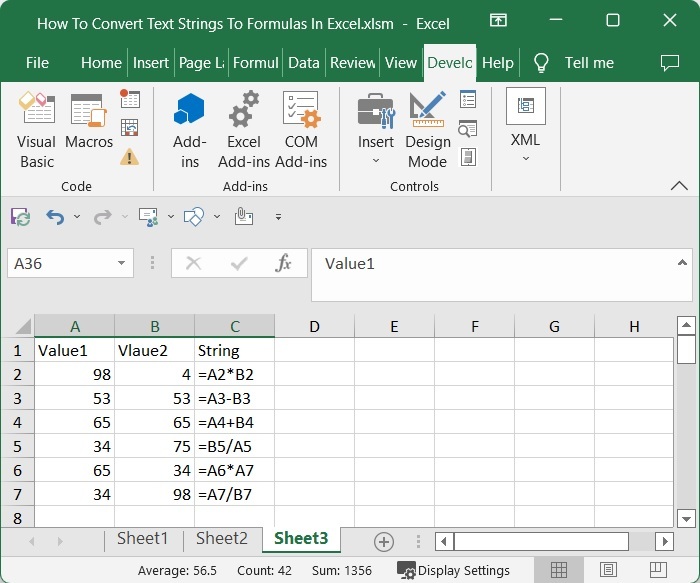This screenshot has height=583, width=700.
Task: Switch to the Sheet1 tab
Action: (x=142, y=539)
